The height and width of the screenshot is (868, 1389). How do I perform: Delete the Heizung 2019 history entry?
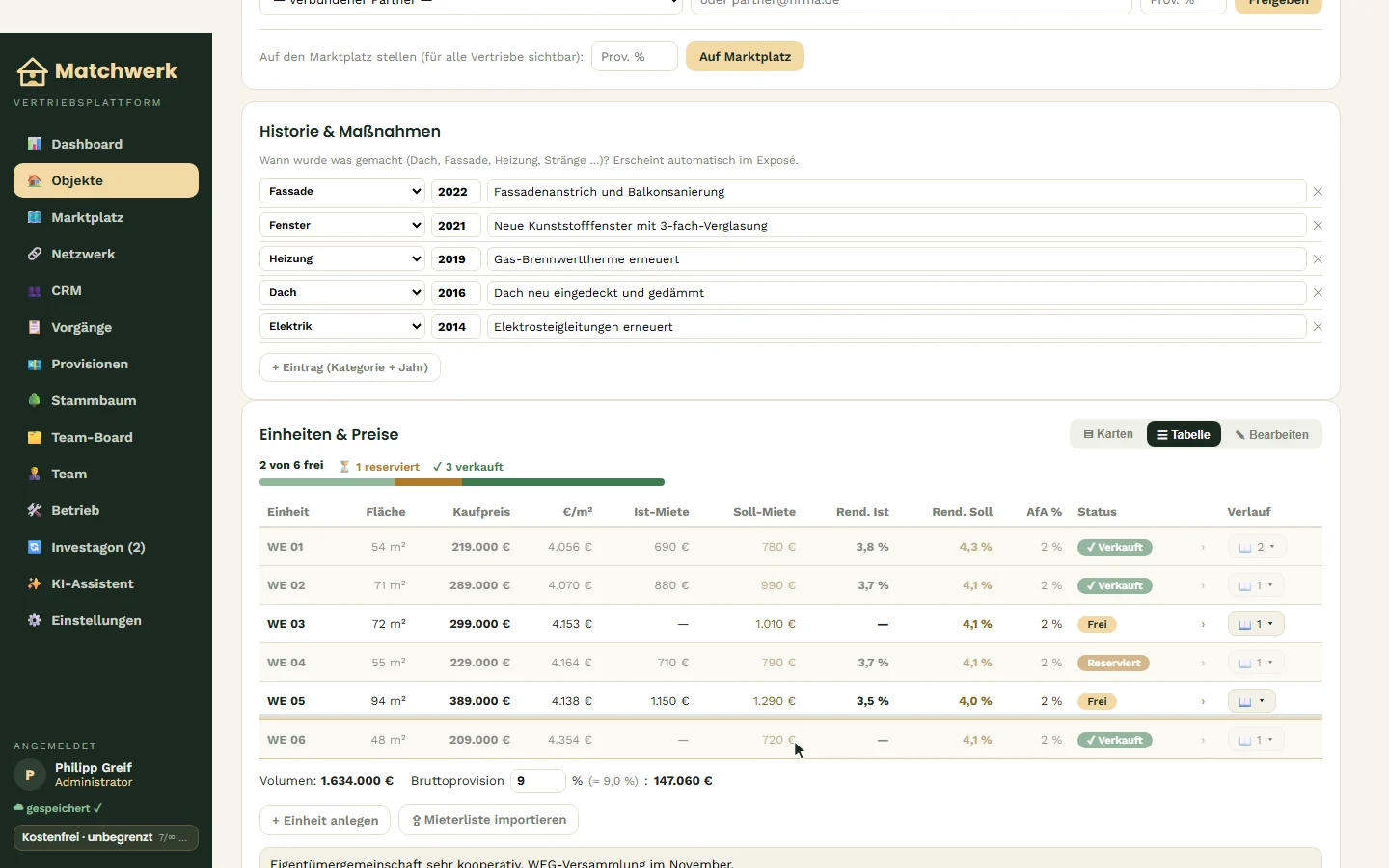[1318, 259]
